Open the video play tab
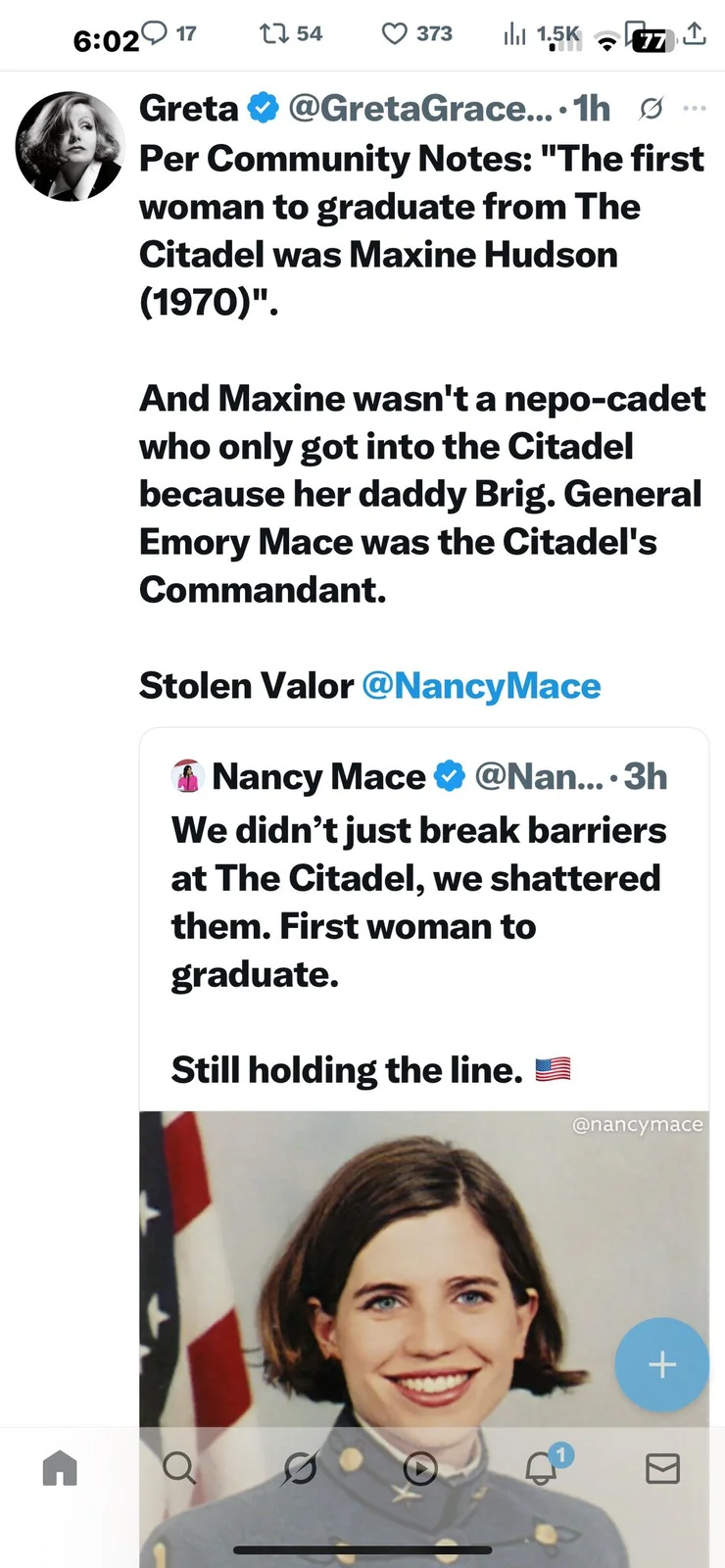The width and height of the screenshot is (725, 1568). pos(420,1468)
